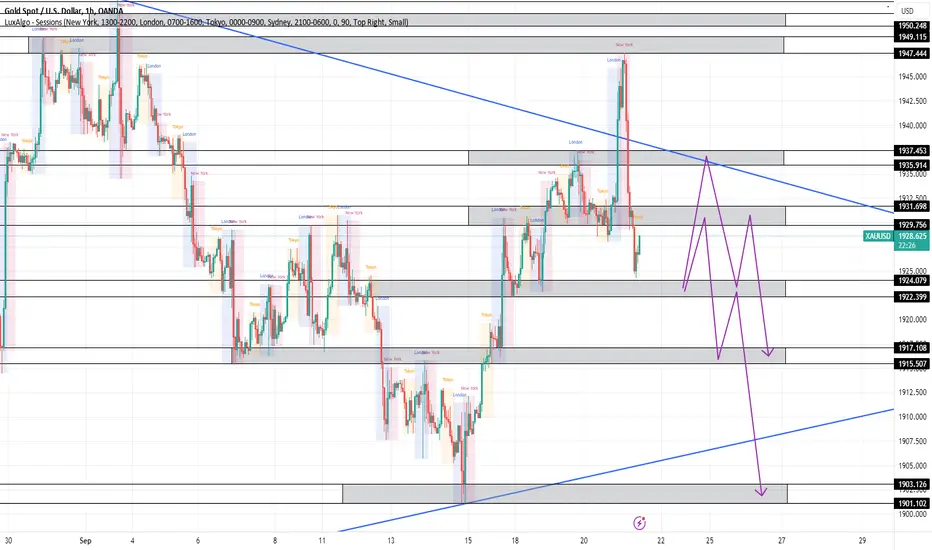Click the 1905.000 price axis tick
This screenshot has width=932, height=550.
[x=912, y=466]
